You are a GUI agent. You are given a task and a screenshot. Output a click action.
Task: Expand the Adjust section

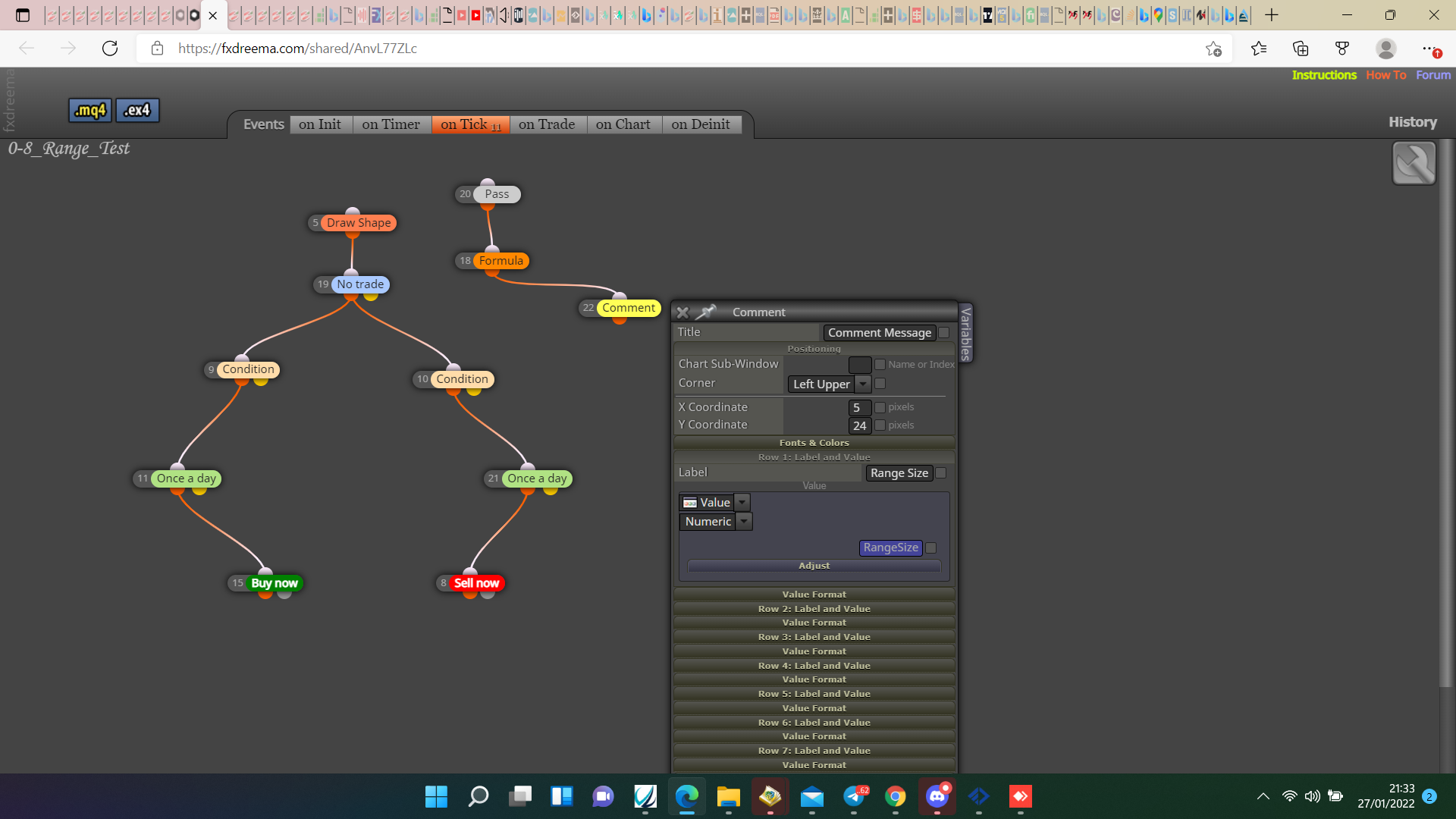click(x=814, y=566)
